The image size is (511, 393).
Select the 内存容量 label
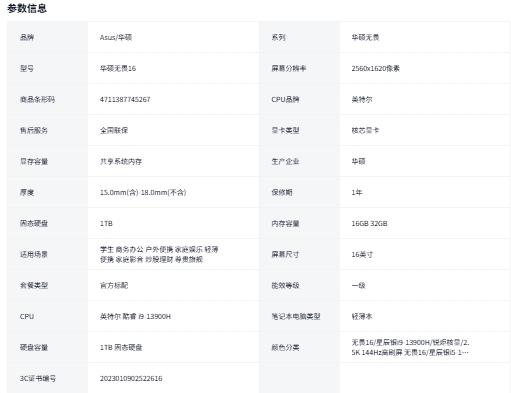pyautogui.click(x=285, y=223)
